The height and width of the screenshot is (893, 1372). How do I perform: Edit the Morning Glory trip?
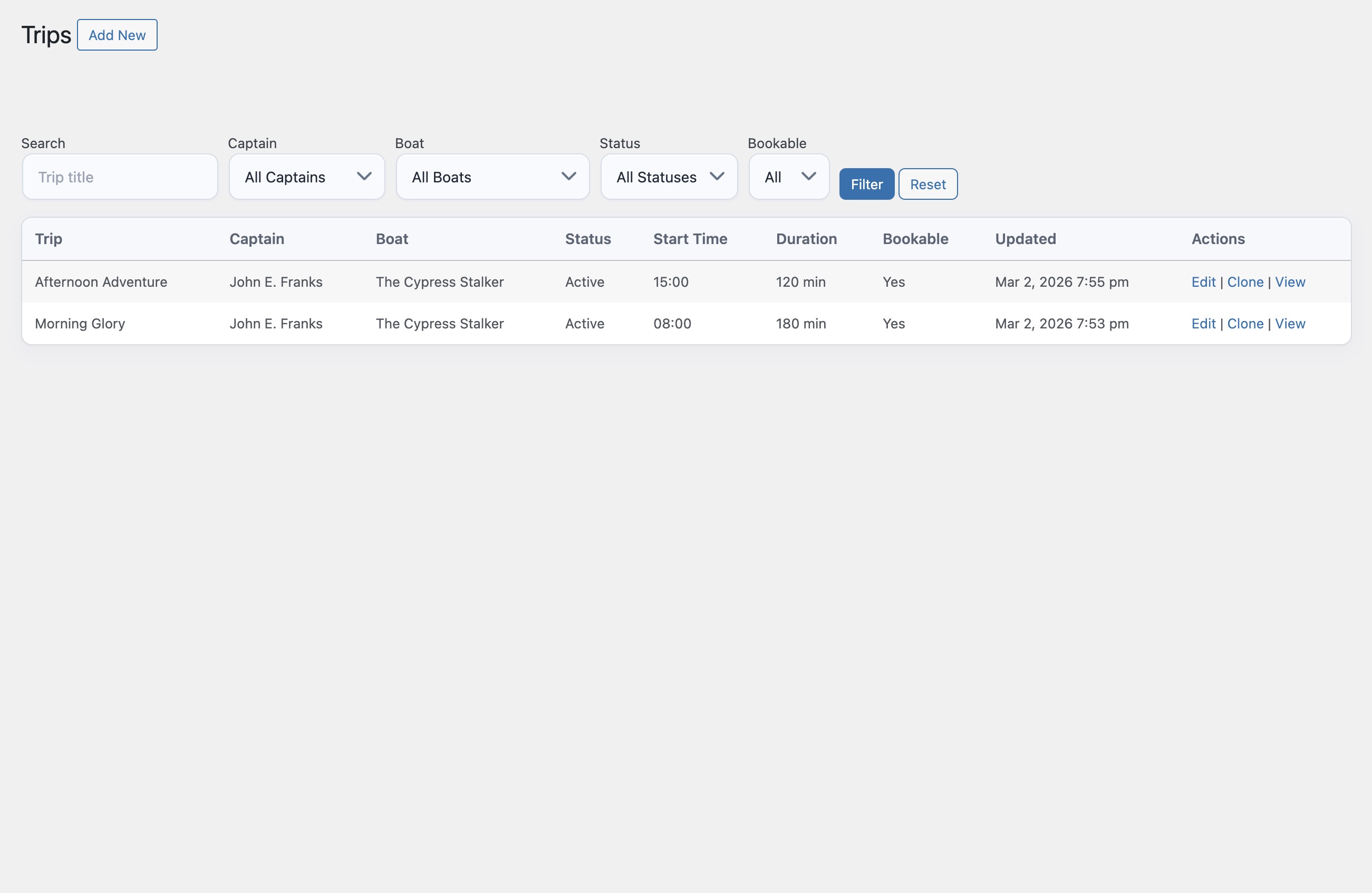pos(1203,324)
